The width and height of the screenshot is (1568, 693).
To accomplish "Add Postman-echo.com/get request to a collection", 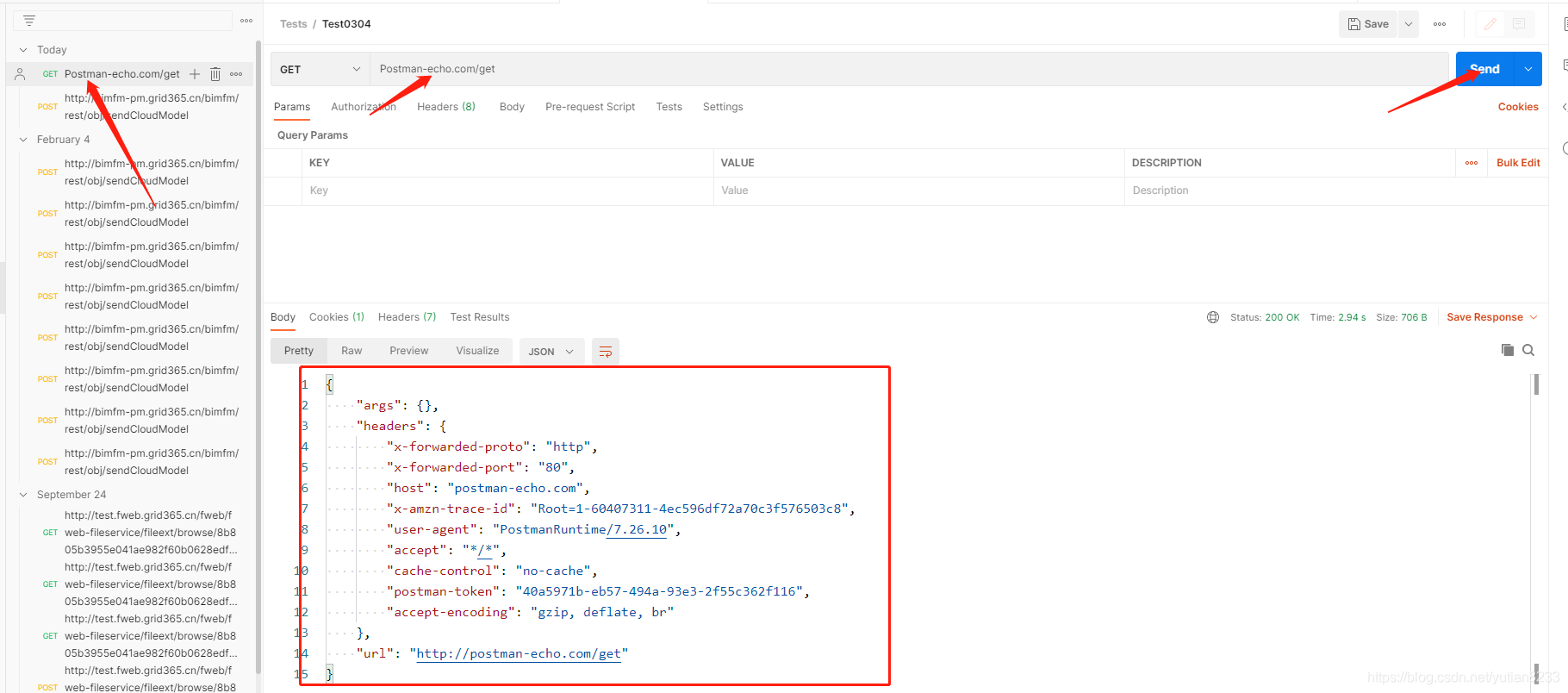I will tap(195, 74).
